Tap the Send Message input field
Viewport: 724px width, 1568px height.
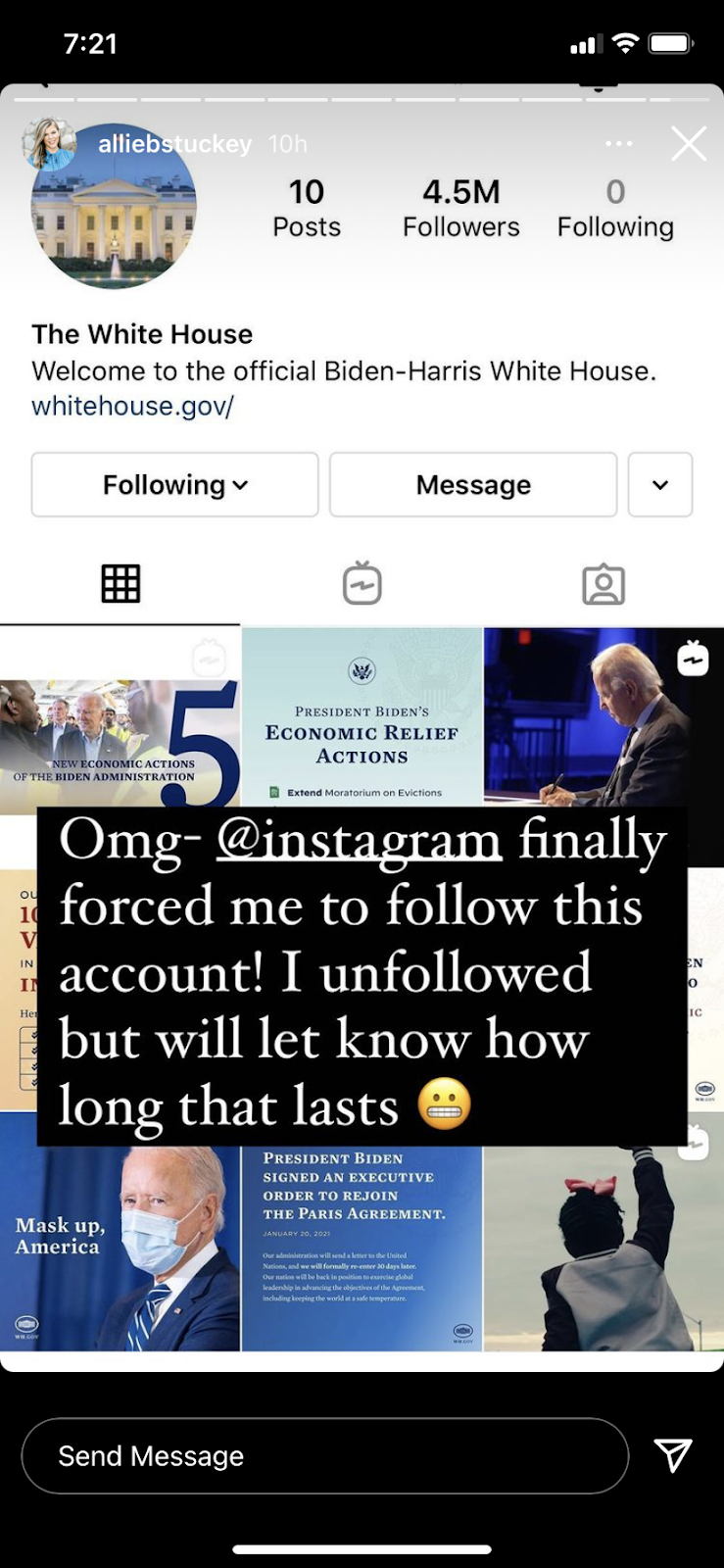pos(324,1455)
